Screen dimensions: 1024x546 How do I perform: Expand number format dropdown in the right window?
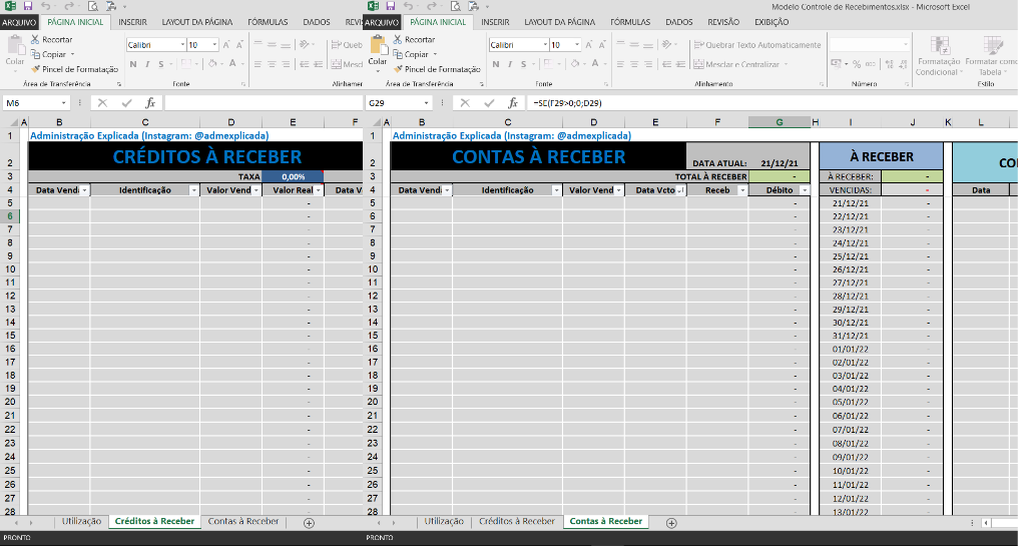pos(905,45)
